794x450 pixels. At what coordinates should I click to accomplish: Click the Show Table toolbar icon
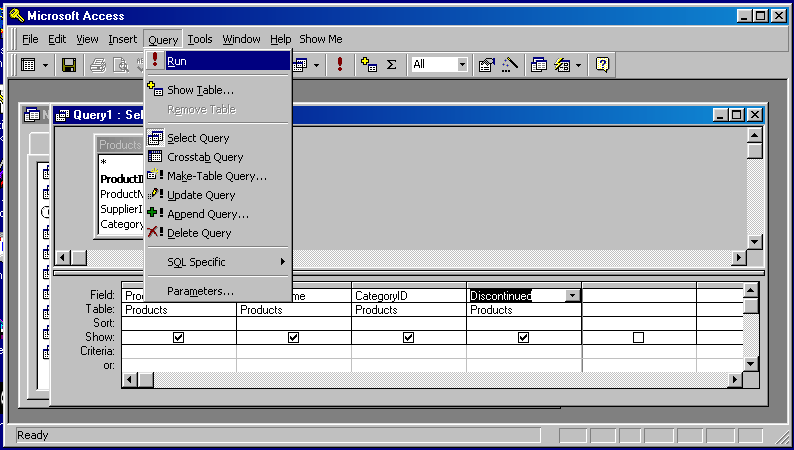[x=369, y=64]
